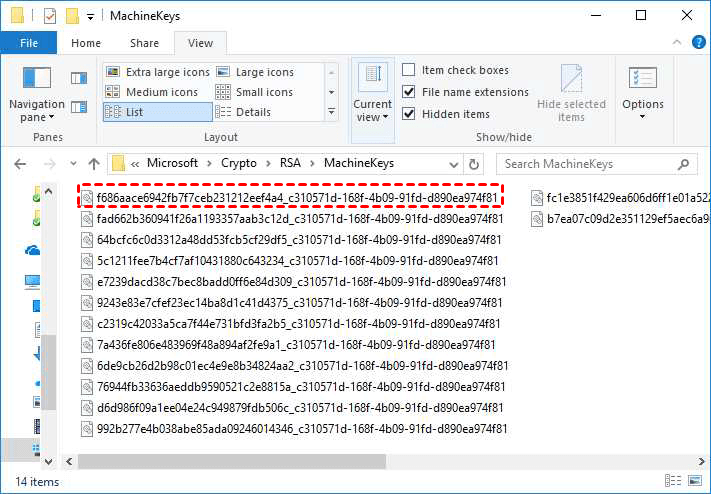Open the Navigation pane dropdown

[37, 94]
